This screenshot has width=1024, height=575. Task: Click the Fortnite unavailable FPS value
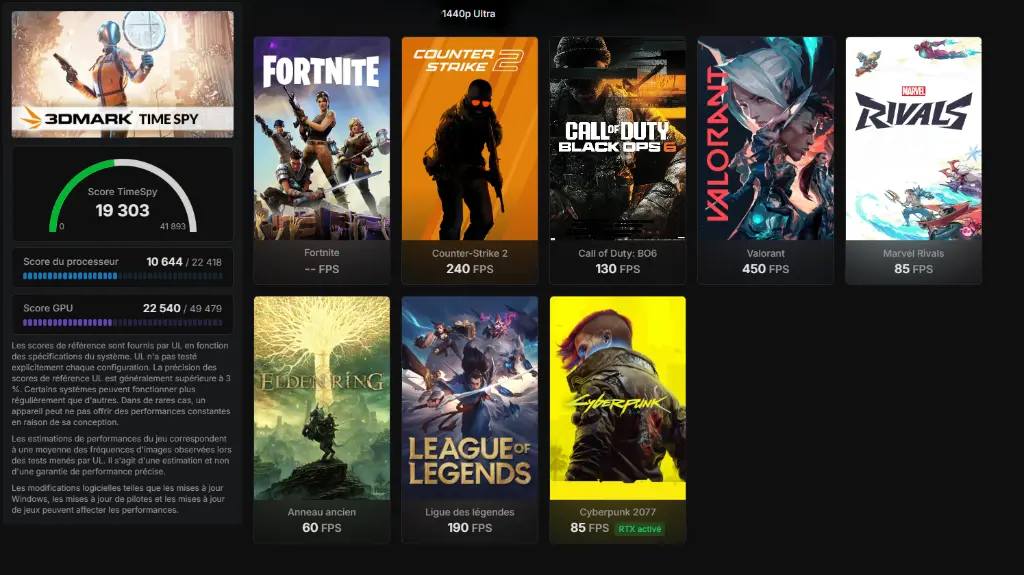pos(322,269)
